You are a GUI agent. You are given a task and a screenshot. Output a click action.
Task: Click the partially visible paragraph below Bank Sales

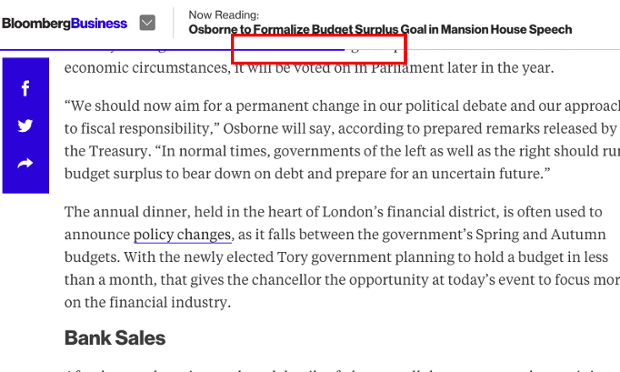[x=342, y=370]
